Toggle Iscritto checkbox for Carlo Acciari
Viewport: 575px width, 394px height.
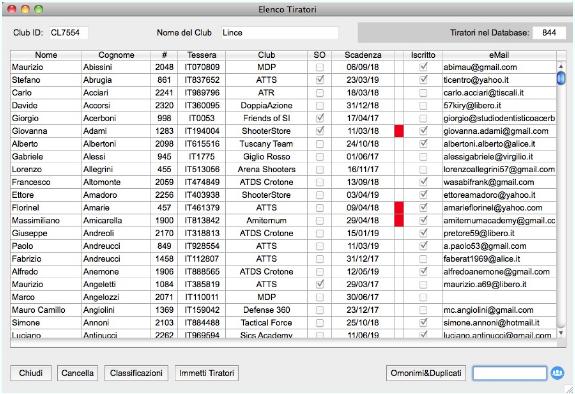pyautogui.click(x=424, y=92)
